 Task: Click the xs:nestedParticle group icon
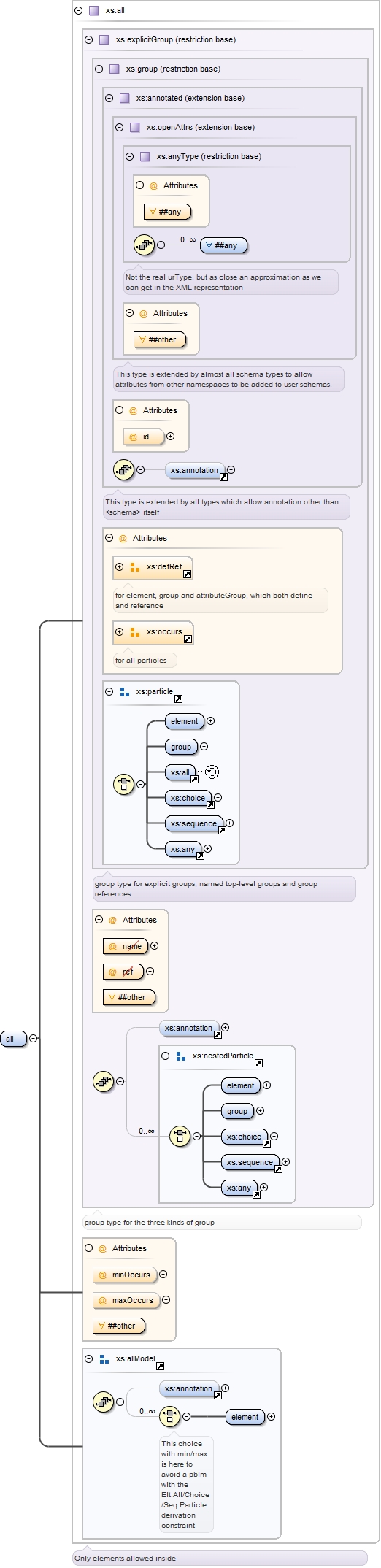(181, 1056)
